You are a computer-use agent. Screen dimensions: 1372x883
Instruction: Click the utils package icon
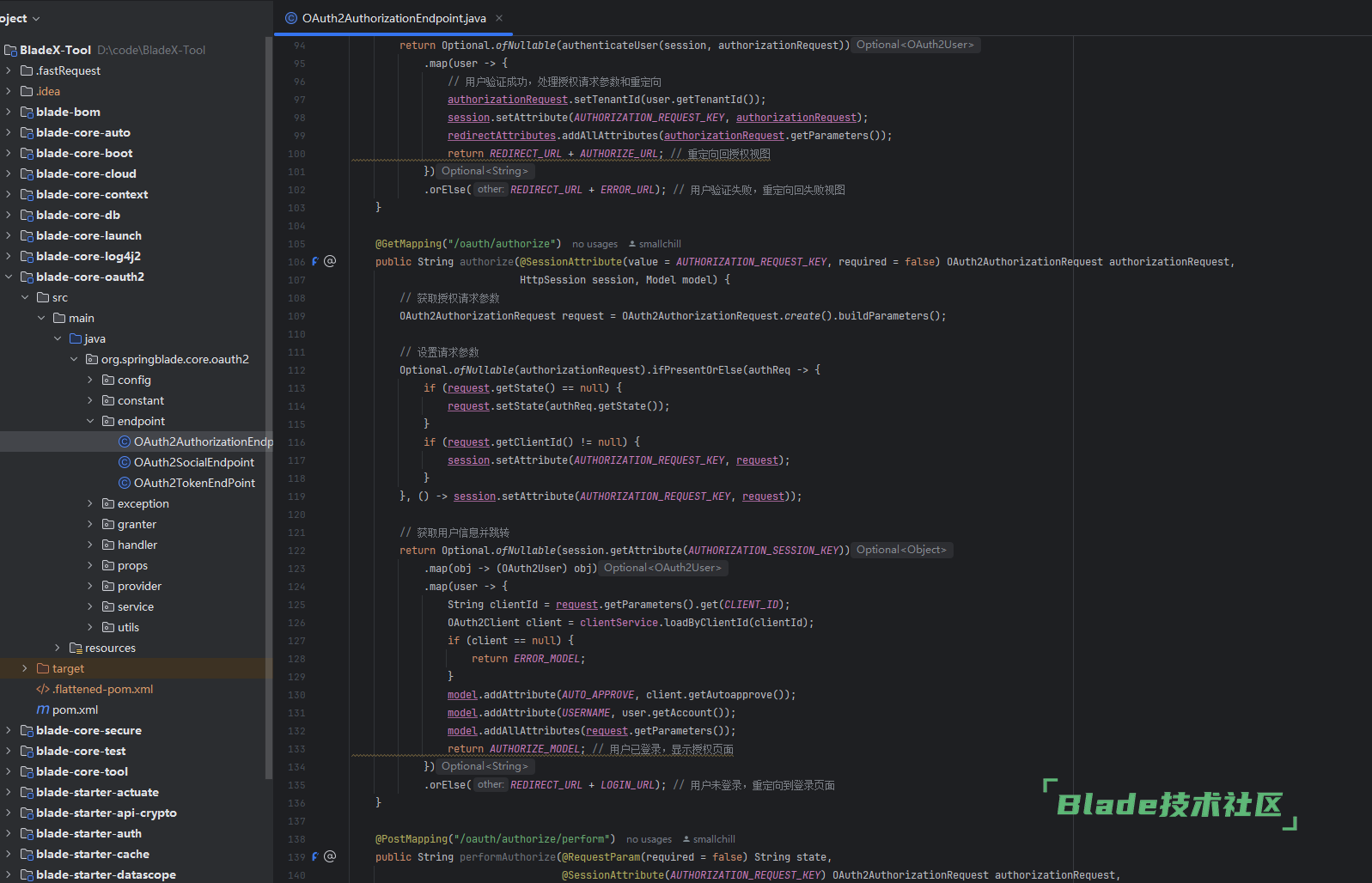108,627
